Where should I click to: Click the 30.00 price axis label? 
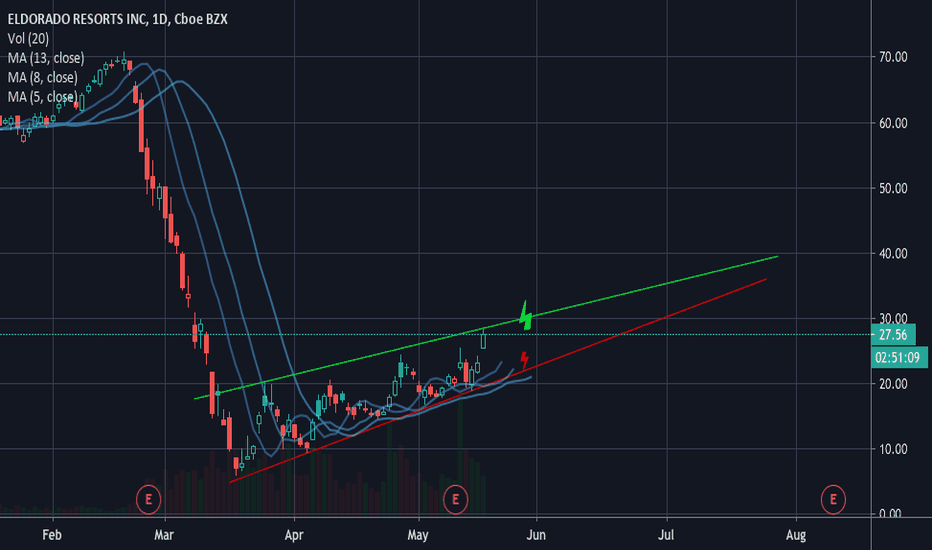(x=893, y=318)
